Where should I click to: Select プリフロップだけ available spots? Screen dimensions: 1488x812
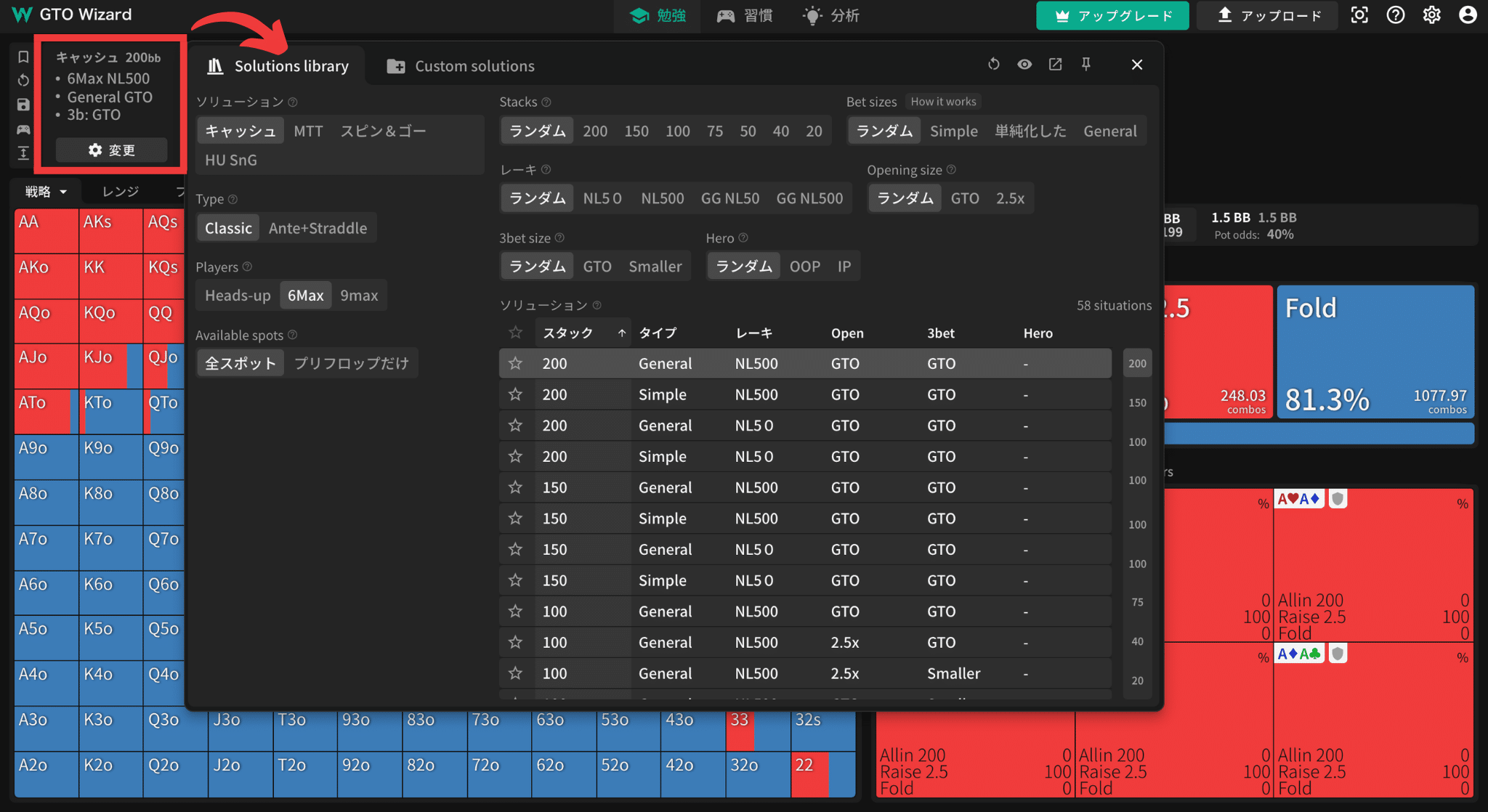[351, 363]
